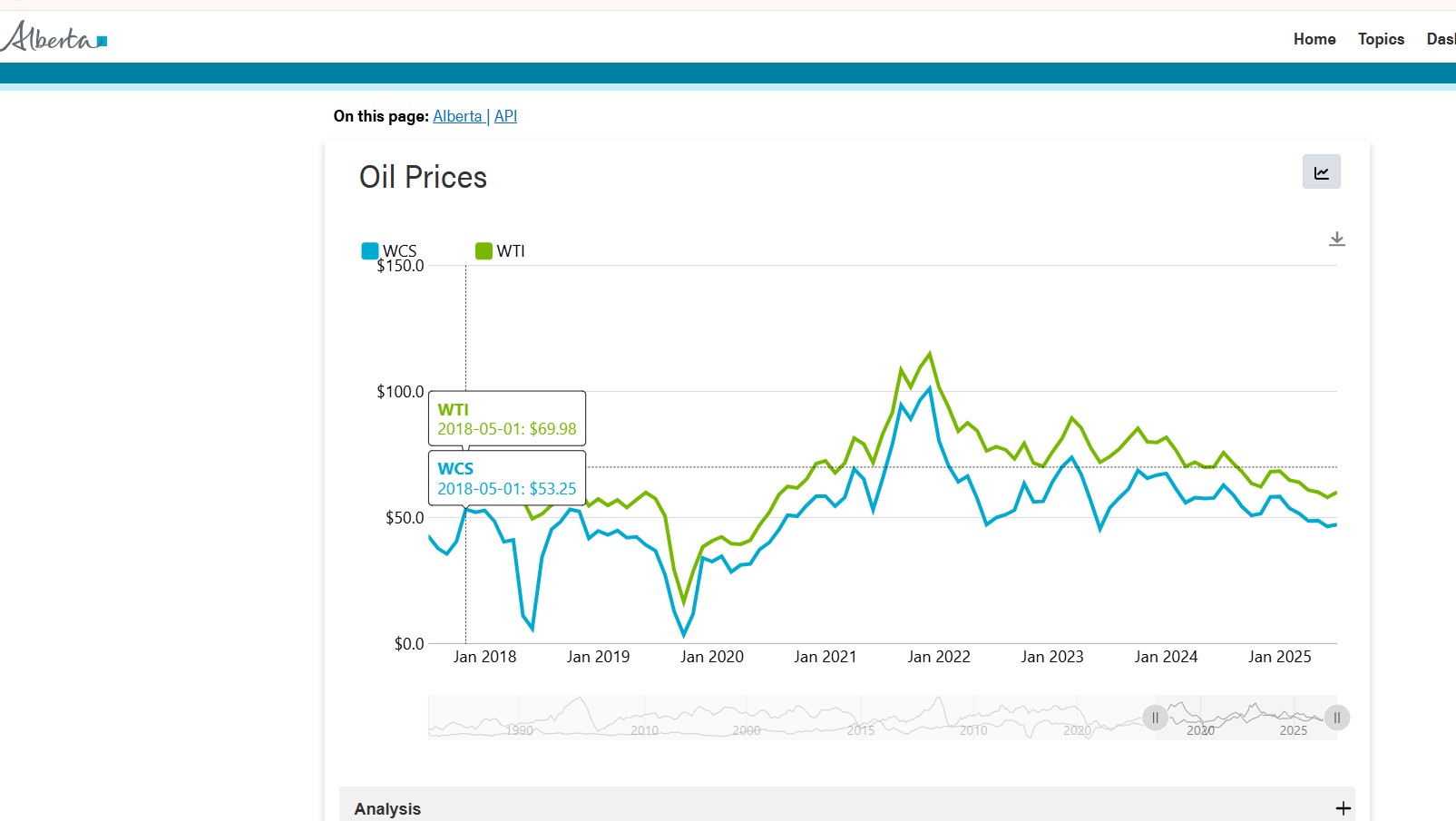Image resolution: width=1456 pixels, height=821 pixels.
Task: Click the left range slider handle
Action: (1155, 718)
